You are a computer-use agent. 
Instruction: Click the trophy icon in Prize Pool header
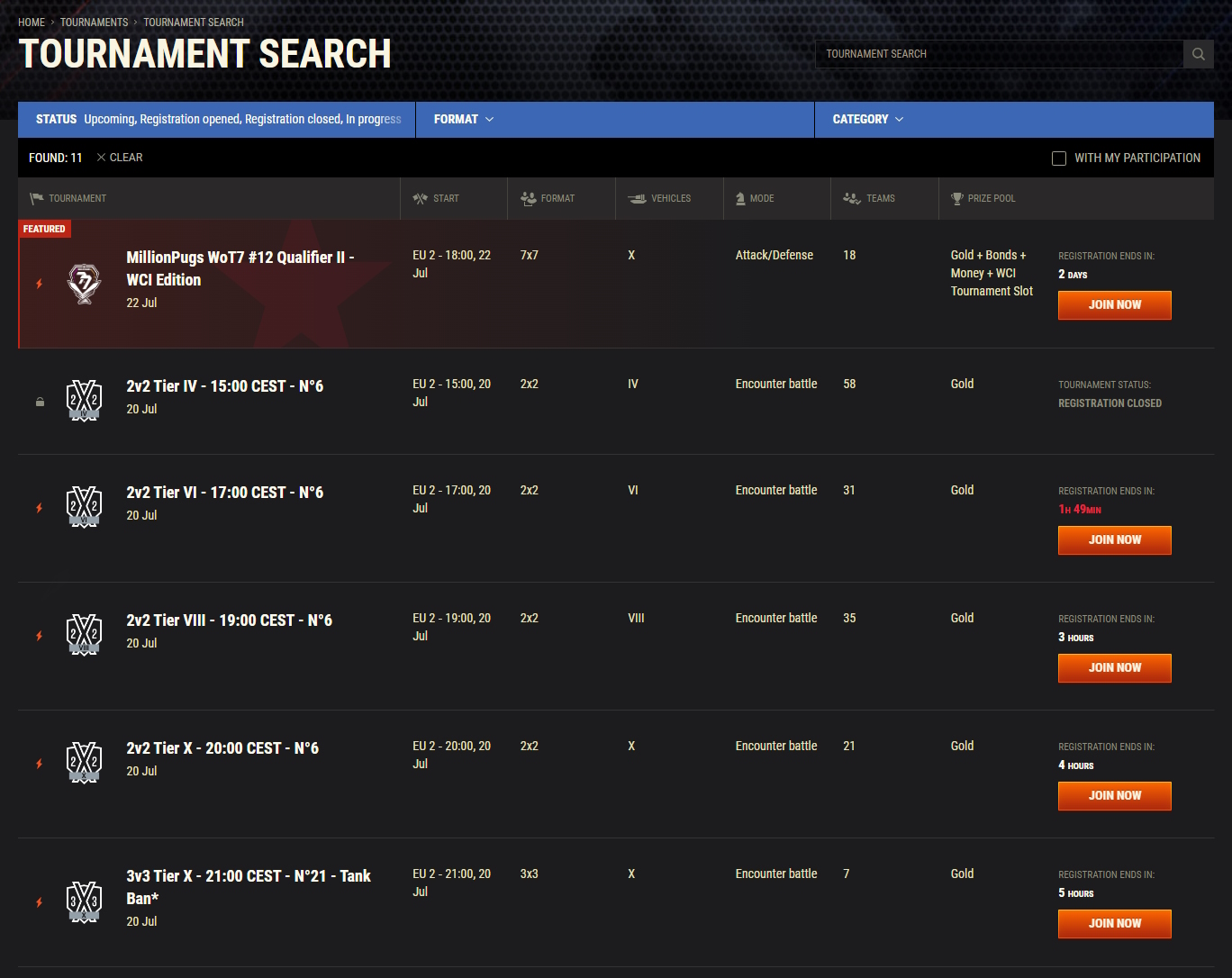click(x=957, y=198)
